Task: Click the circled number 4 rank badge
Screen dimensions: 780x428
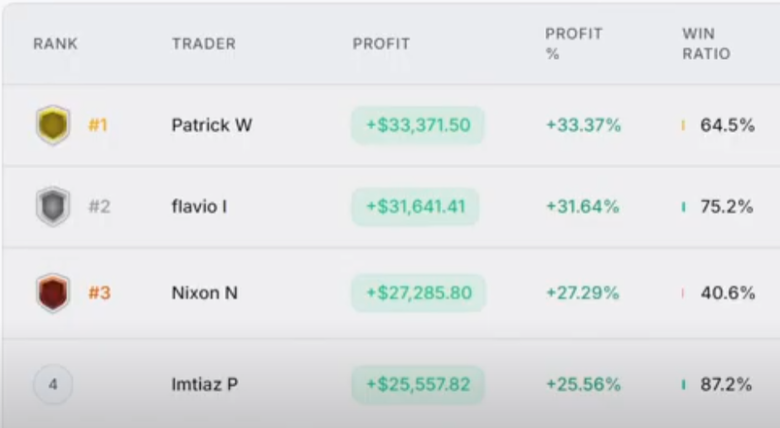Action: (x=53, y=384)
